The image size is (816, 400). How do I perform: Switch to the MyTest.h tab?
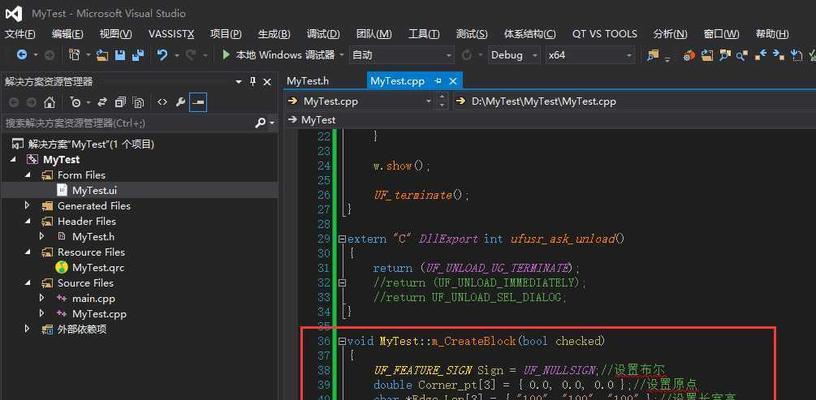[x=308, y=81]
